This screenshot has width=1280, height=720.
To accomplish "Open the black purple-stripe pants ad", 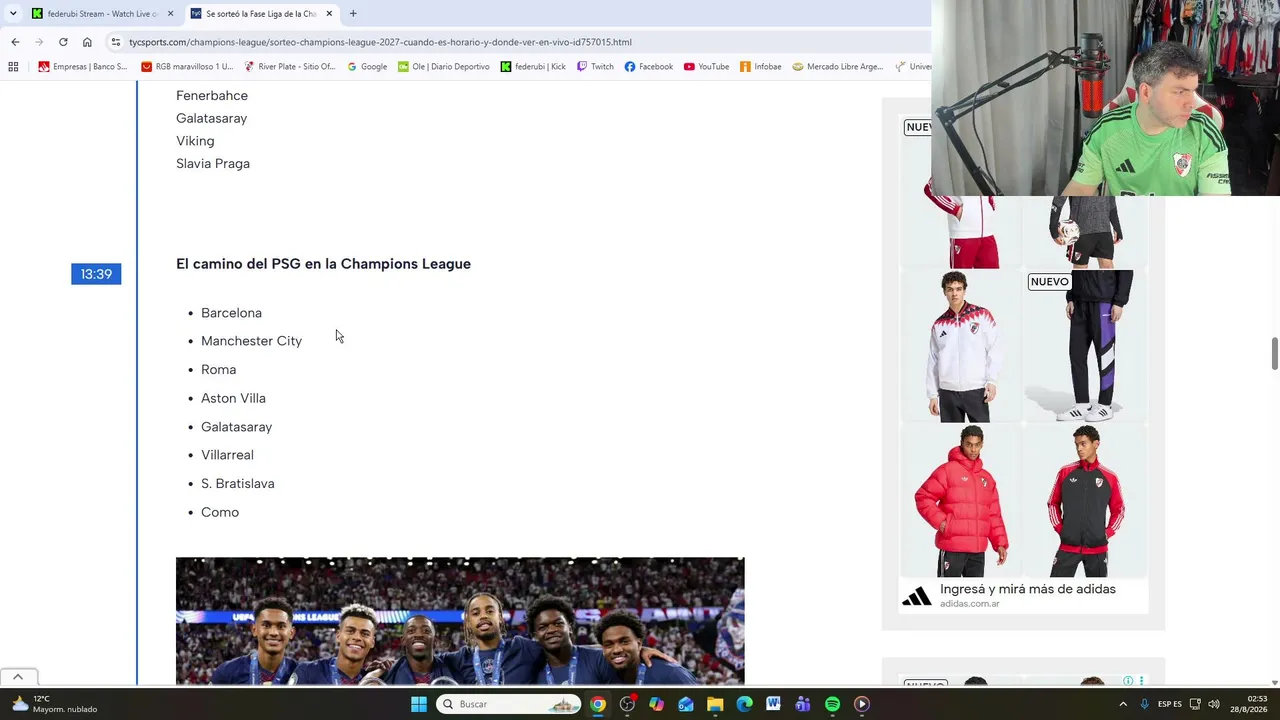I will click(x=1086, y=346).
